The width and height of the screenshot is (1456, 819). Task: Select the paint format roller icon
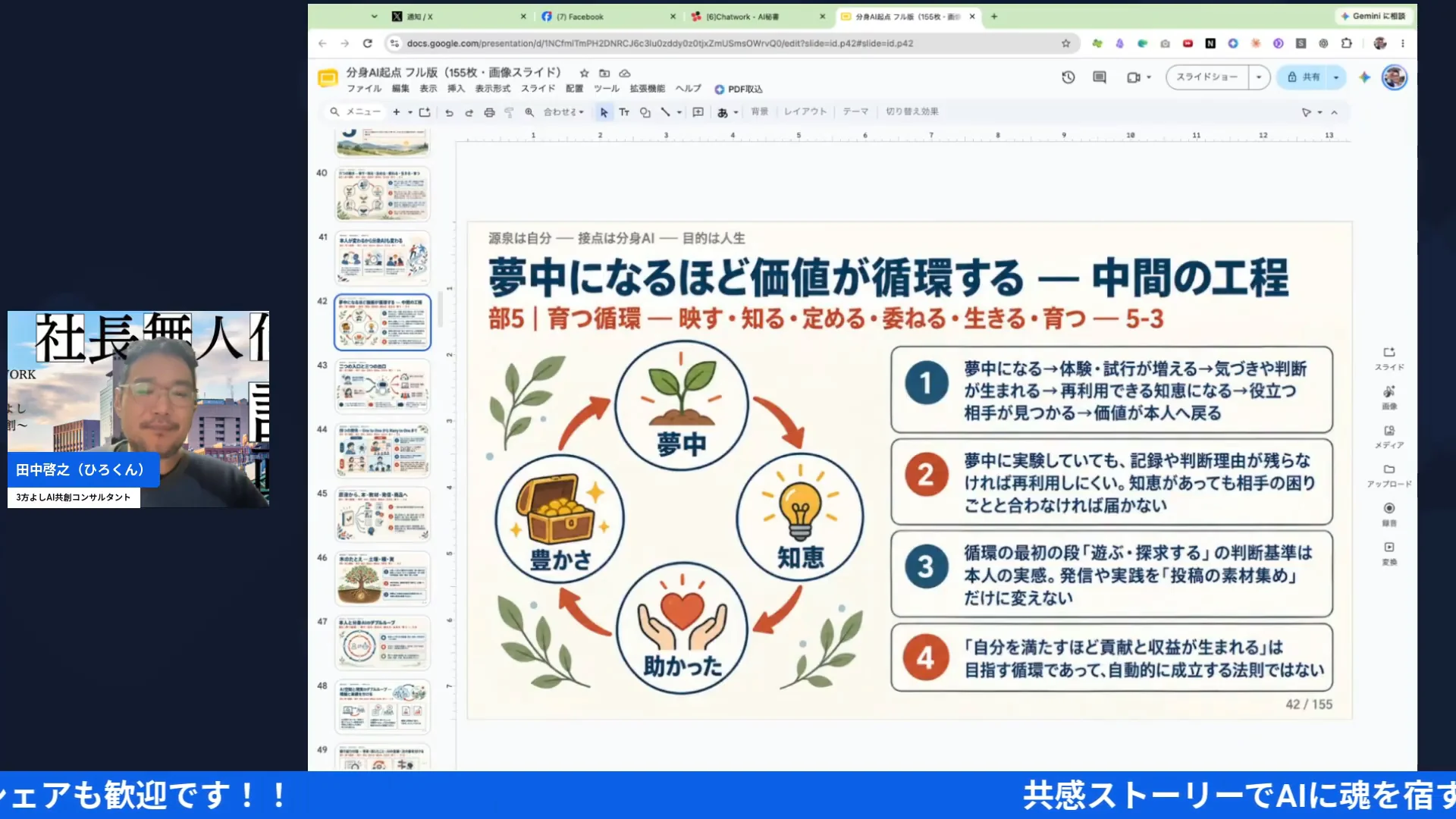click(x=509, y=112)
